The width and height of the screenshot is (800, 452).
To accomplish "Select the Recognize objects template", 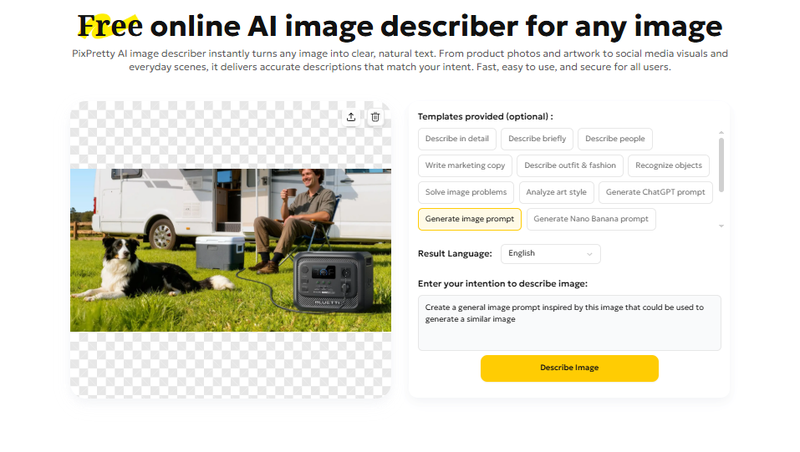I will pos(669,166).
